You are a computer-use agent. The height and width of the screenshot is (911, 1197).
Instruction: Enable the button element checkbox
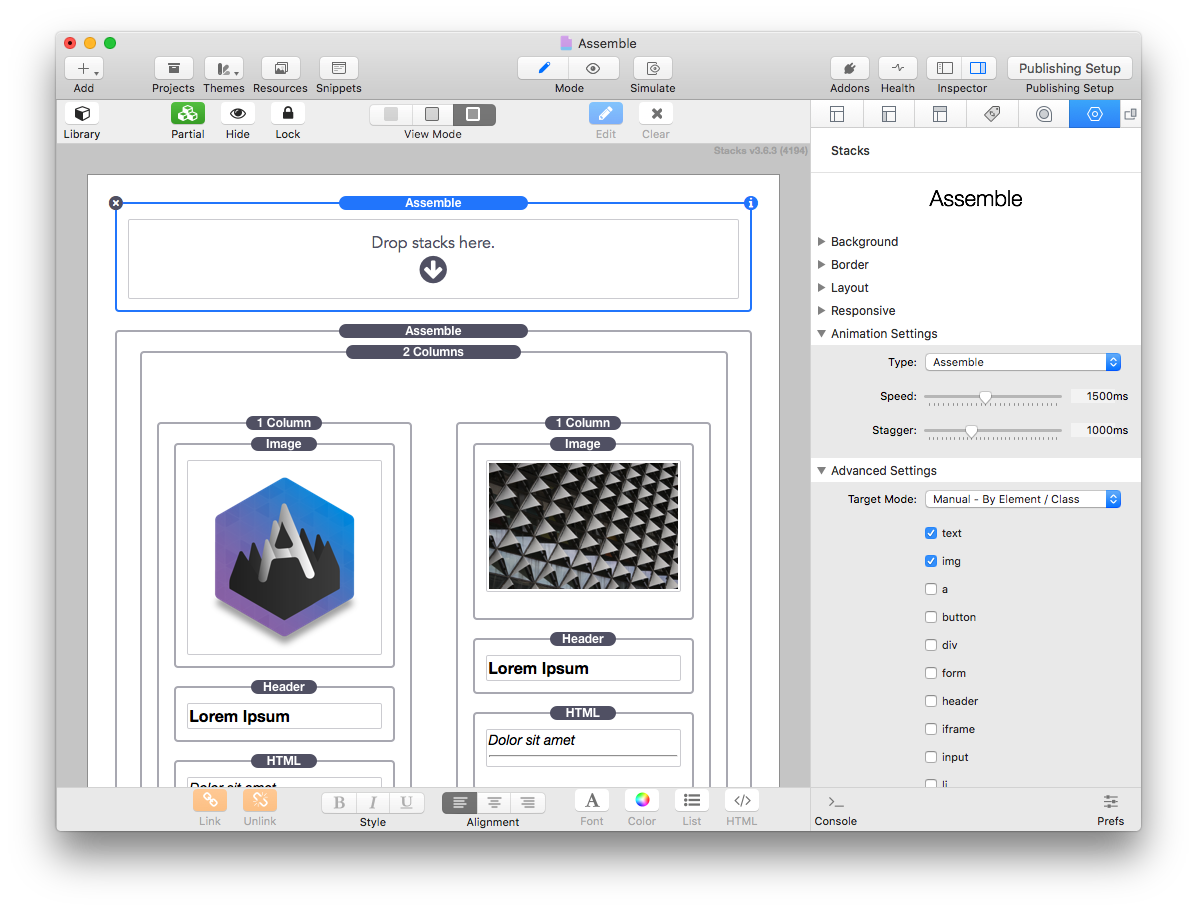coord(931,617)
